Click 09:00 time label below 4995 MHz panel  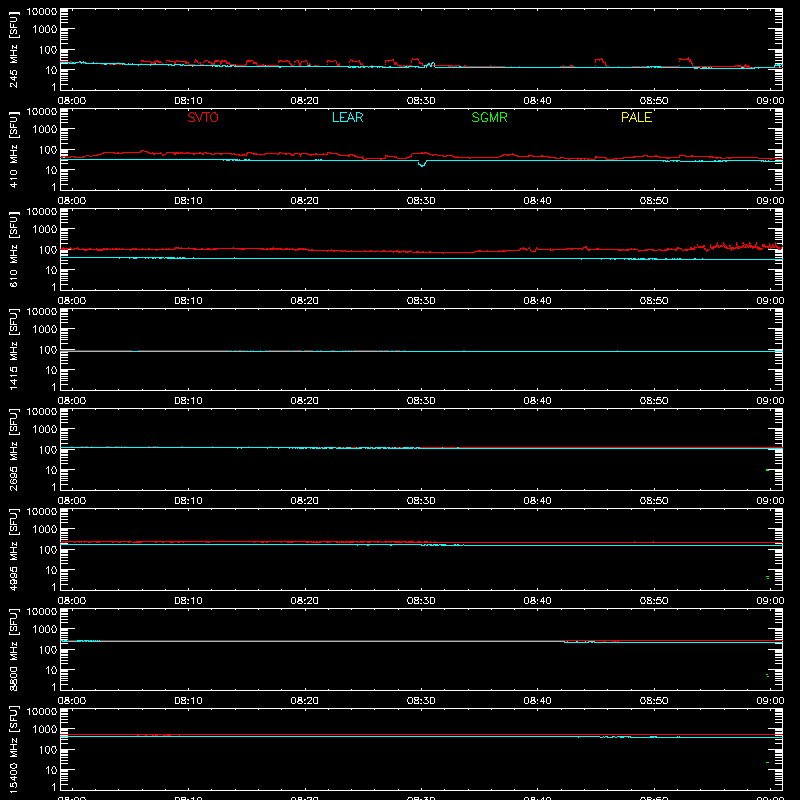click(770, 601)
